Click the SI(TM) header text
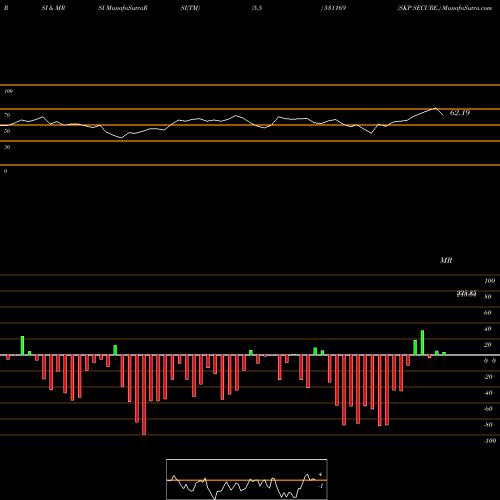The height and width of the screenshot is (500, 500). (x=190, y=8)
